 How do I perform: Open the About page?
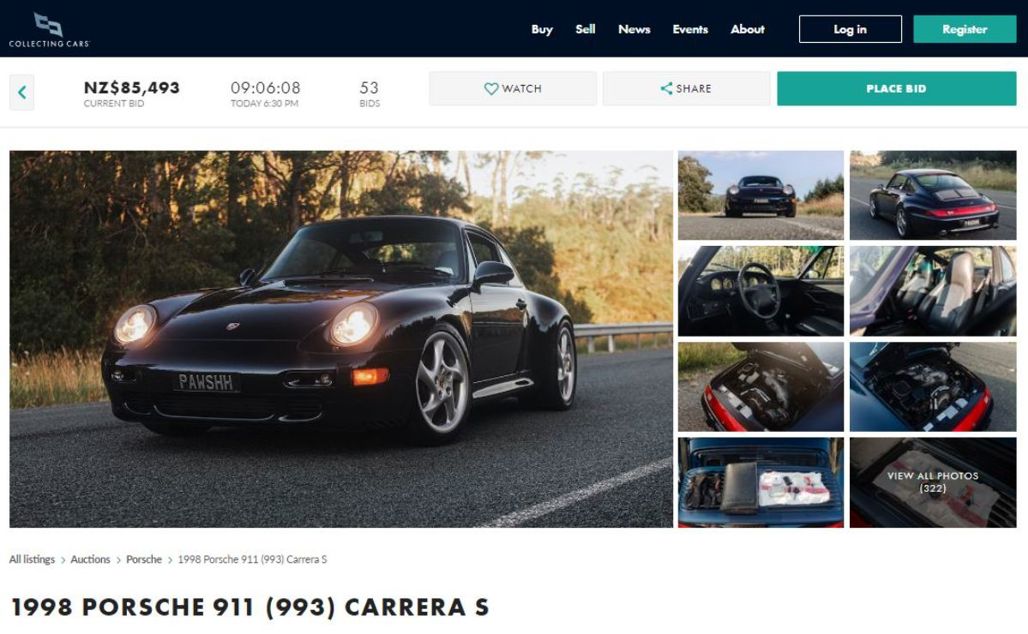(x=747, y=30)
